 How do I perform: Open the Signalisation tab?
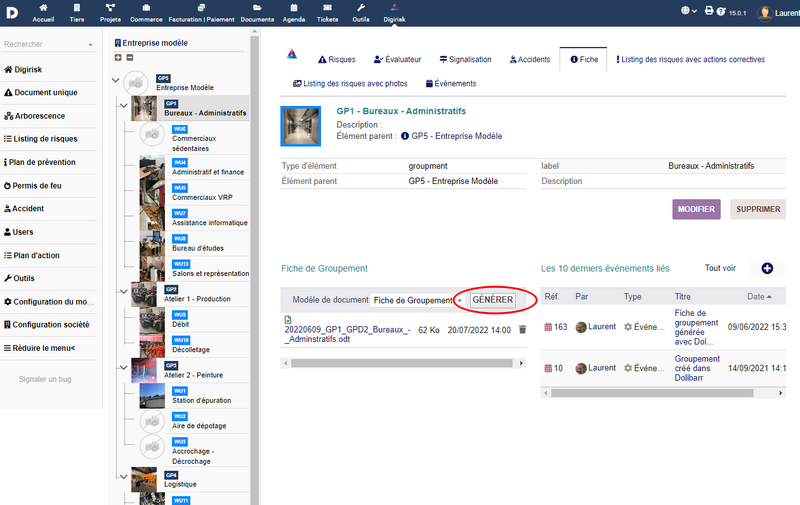tap(465, 60)
